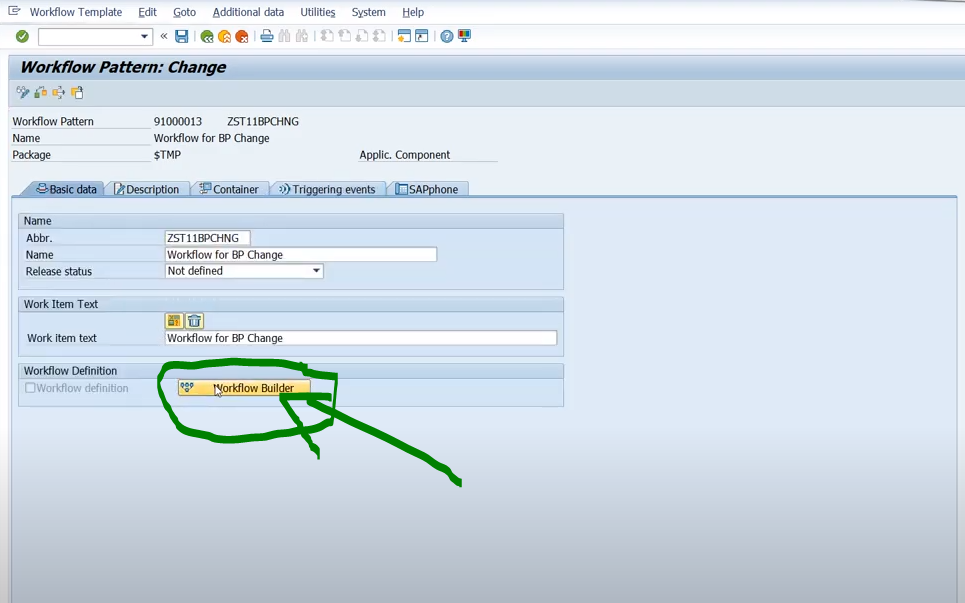The width and height of the screenshot is (965, 603).
Task: Click the Create New Session icon
Action: point(404,36)
